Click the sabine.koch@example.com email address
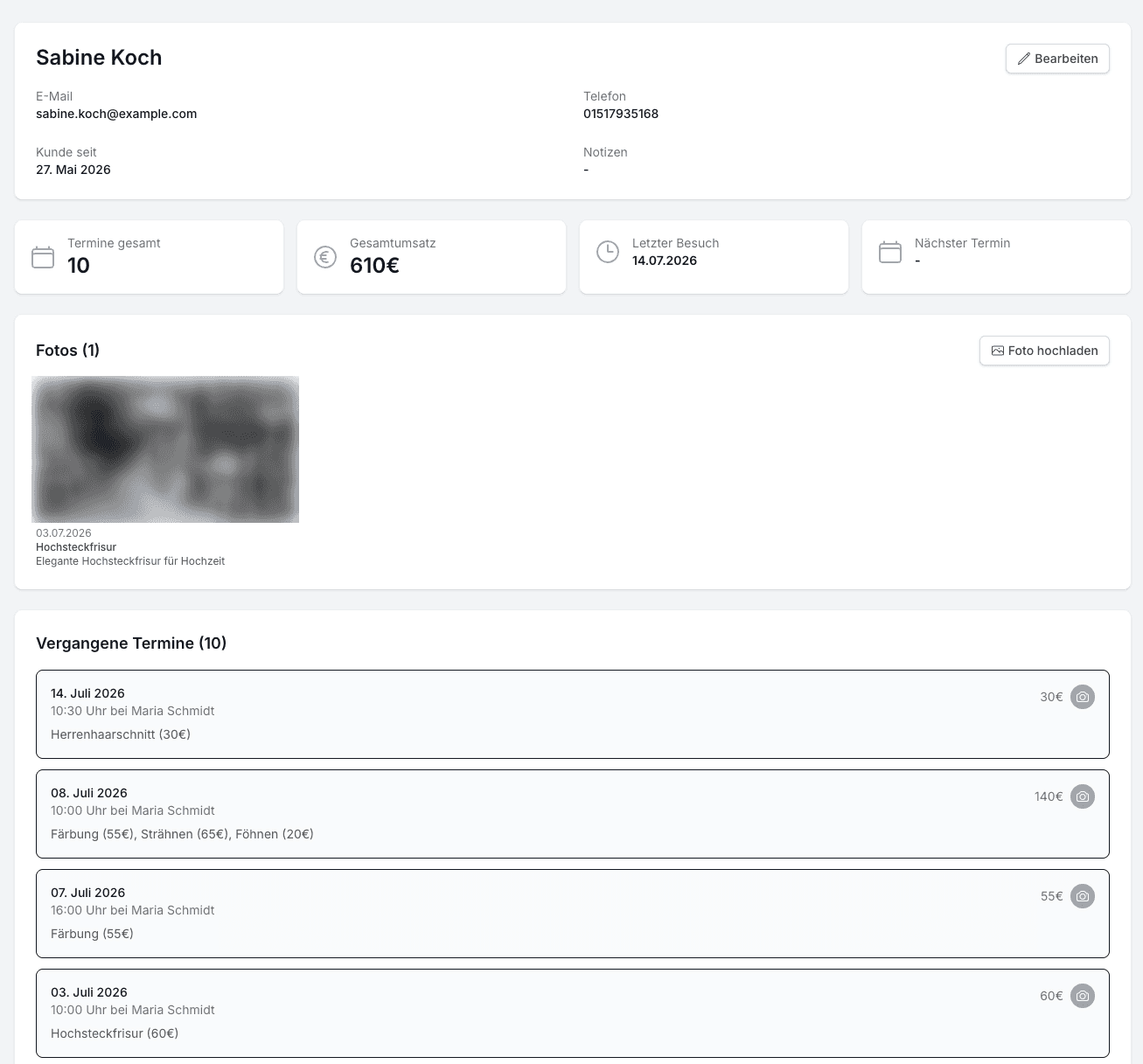This screenshot has height=1064, width=1143. pos(116,114)
